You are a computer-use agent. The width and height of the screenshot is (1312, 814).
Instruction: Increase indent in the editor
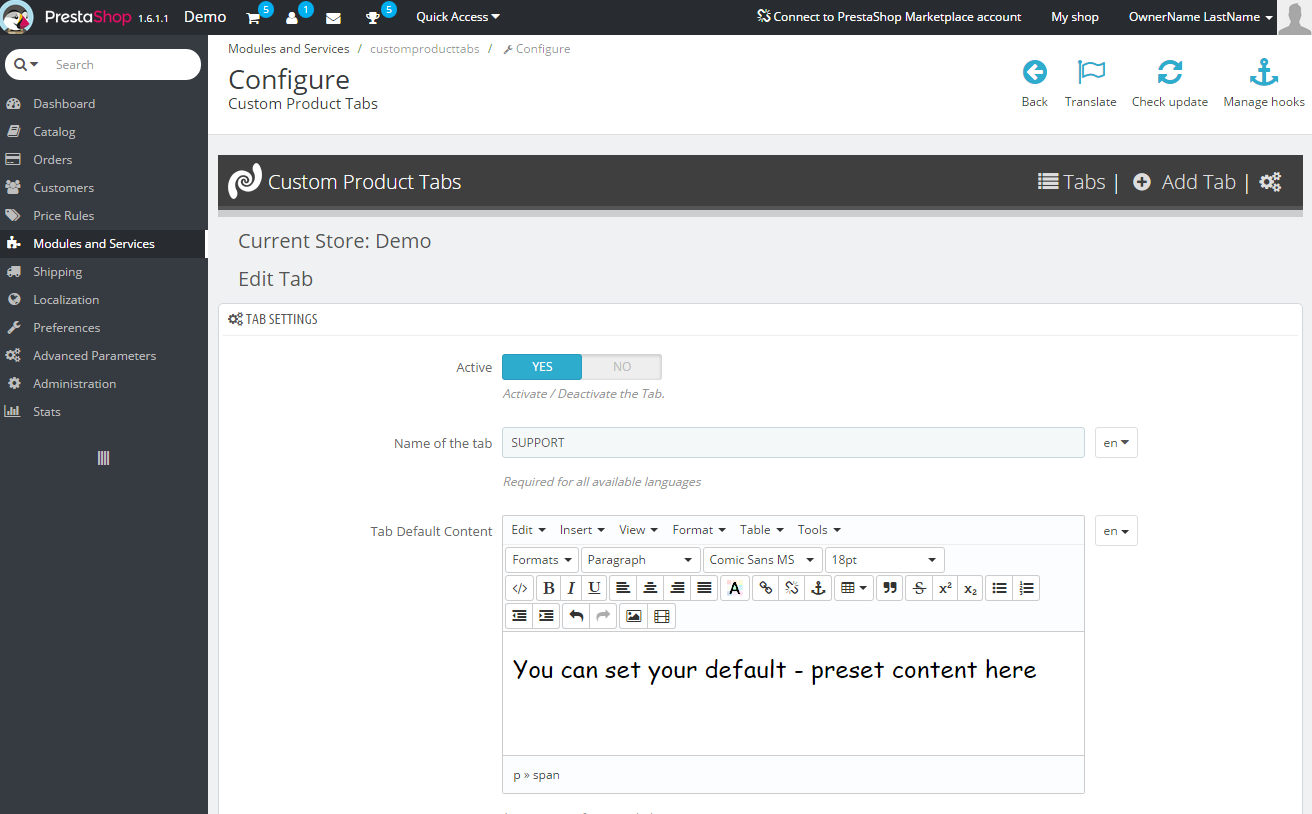click(x=546, y=616)
